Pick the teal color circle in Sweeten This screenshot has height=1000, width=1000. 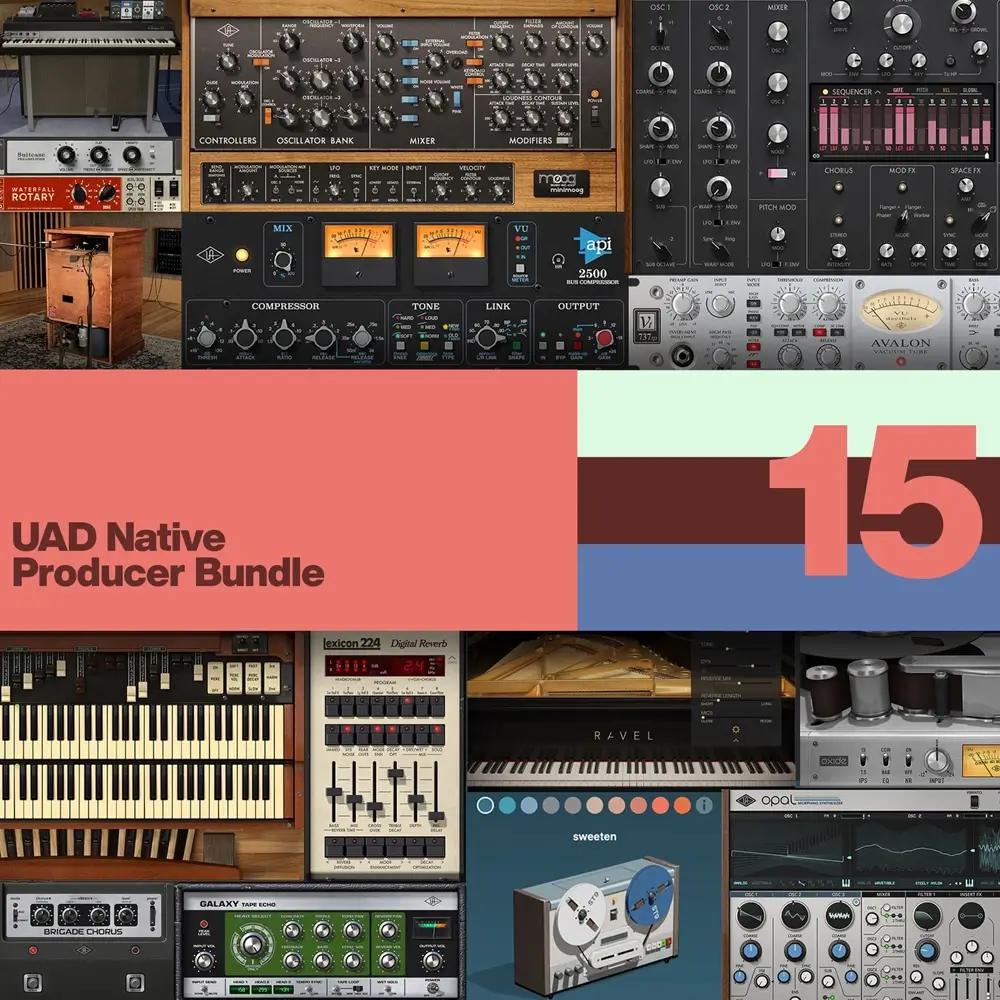tap(507, 805)
